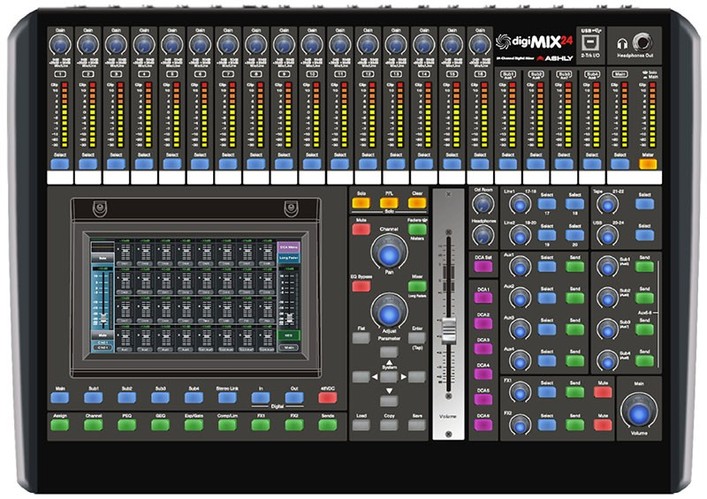Click the up arrow above System

pos(389,362)
